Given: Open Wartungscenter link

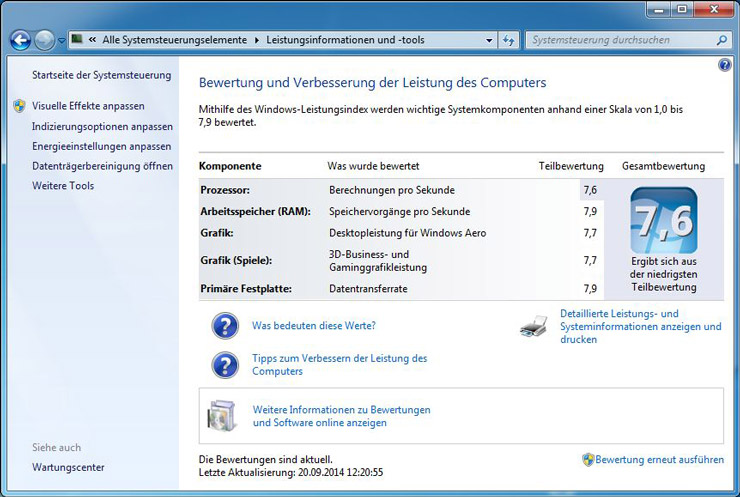Looking at the screenshot, I should pyautogui.click(x=68, y=467).
